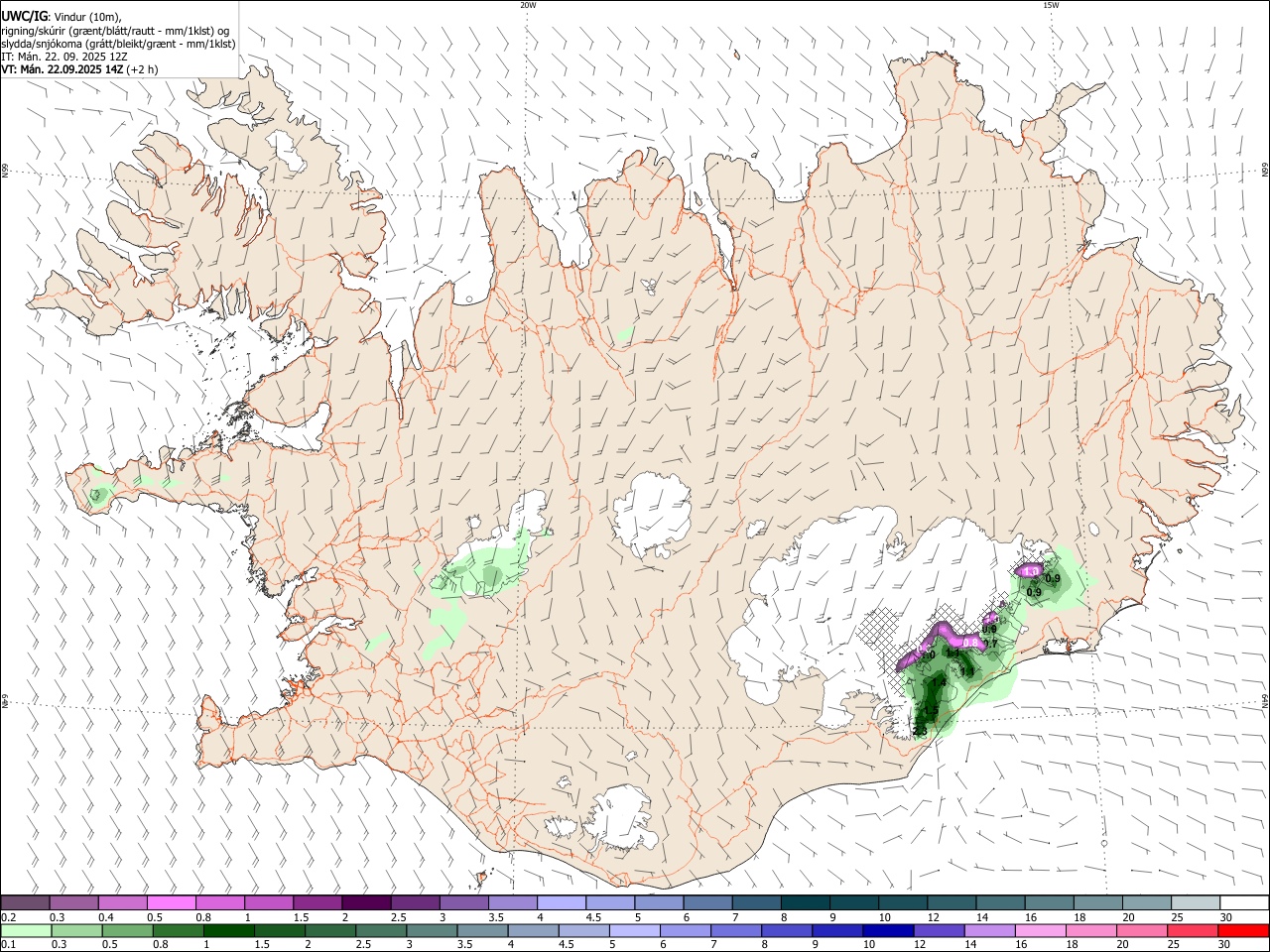This screenshot has width=1270, height=952.
Task: Click the '20W' longitude label at top
Action: click(x=528, y=5)
